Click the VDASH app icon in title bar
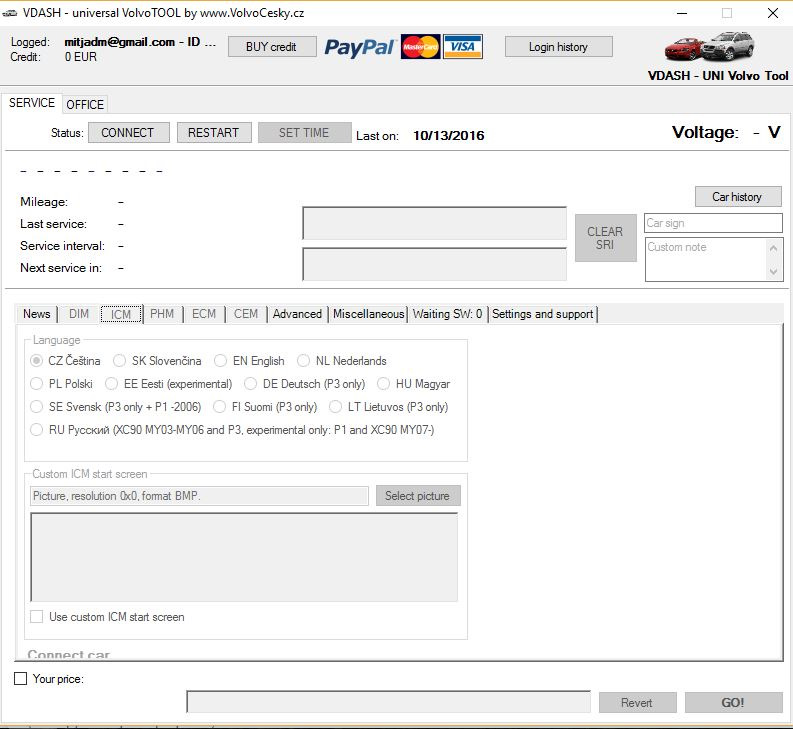 (x=10, y=13)
